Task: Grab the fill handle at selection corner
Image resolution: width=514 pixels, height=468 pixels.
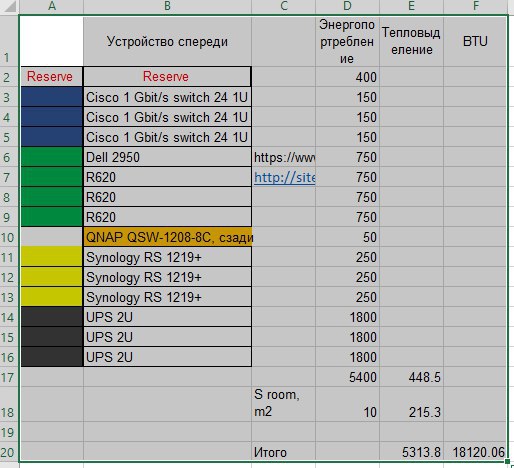Action: 507,462
